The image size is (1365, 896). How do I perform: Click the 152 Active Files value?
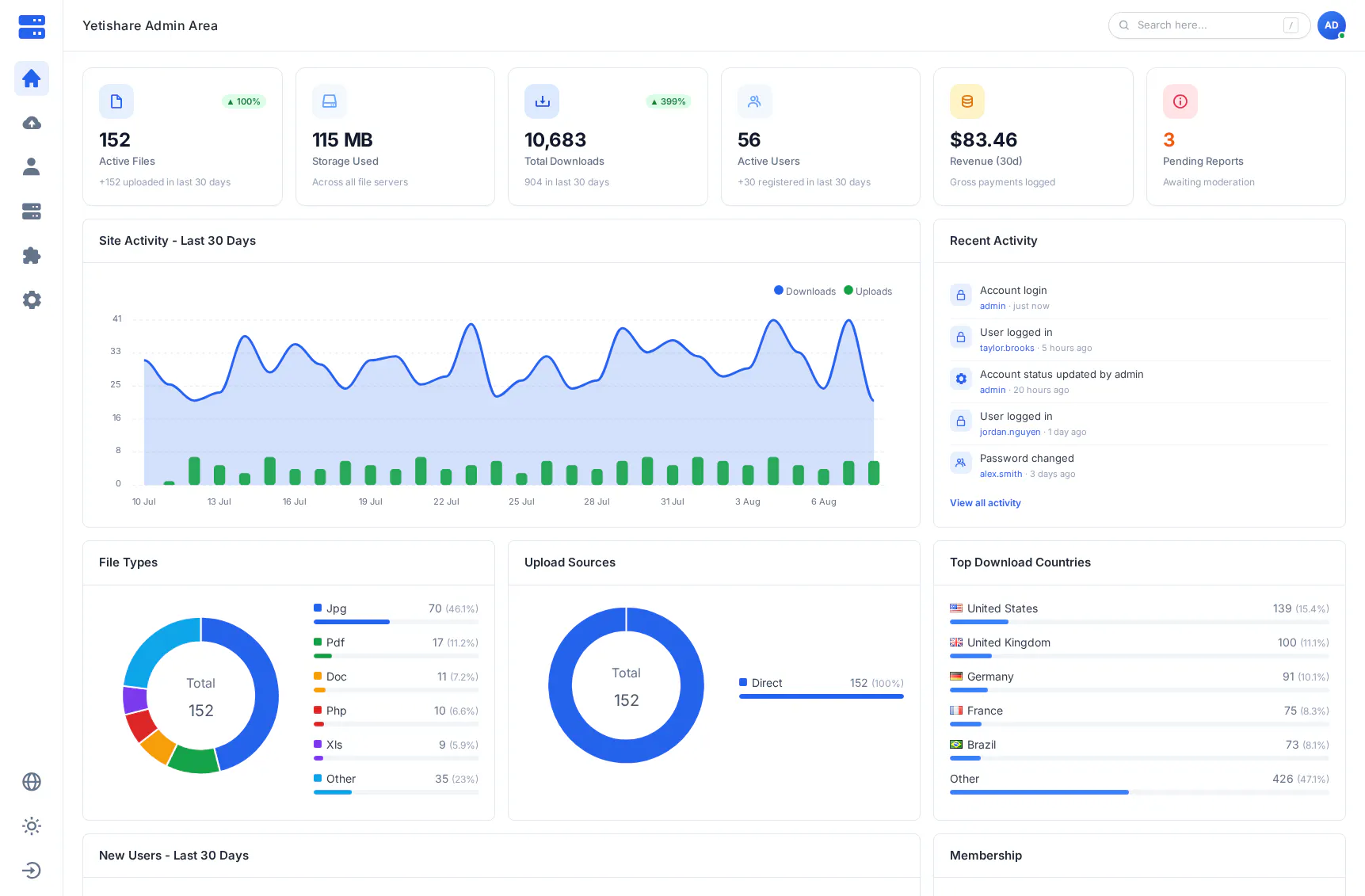coord(115,140)
